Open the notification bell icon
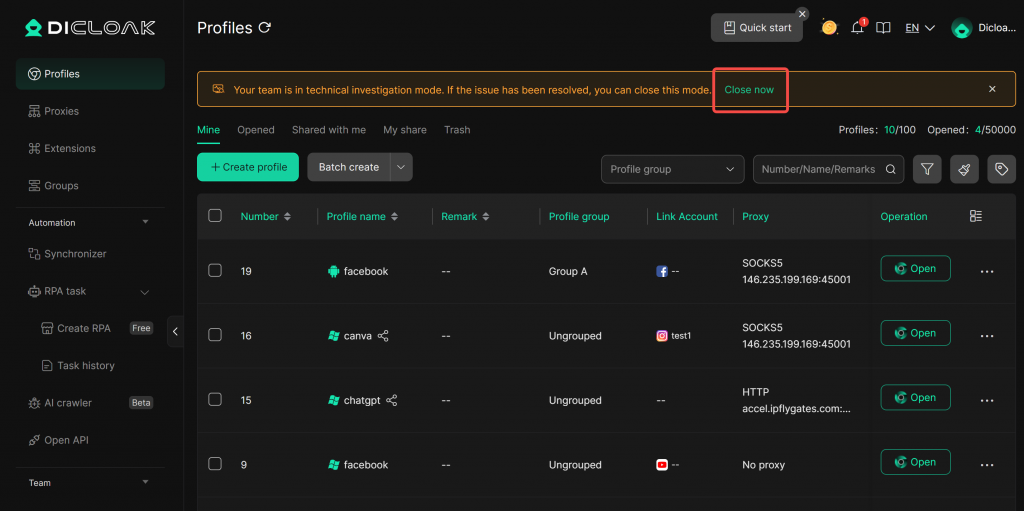The image size is (1024, 511). tap(857, 28)
